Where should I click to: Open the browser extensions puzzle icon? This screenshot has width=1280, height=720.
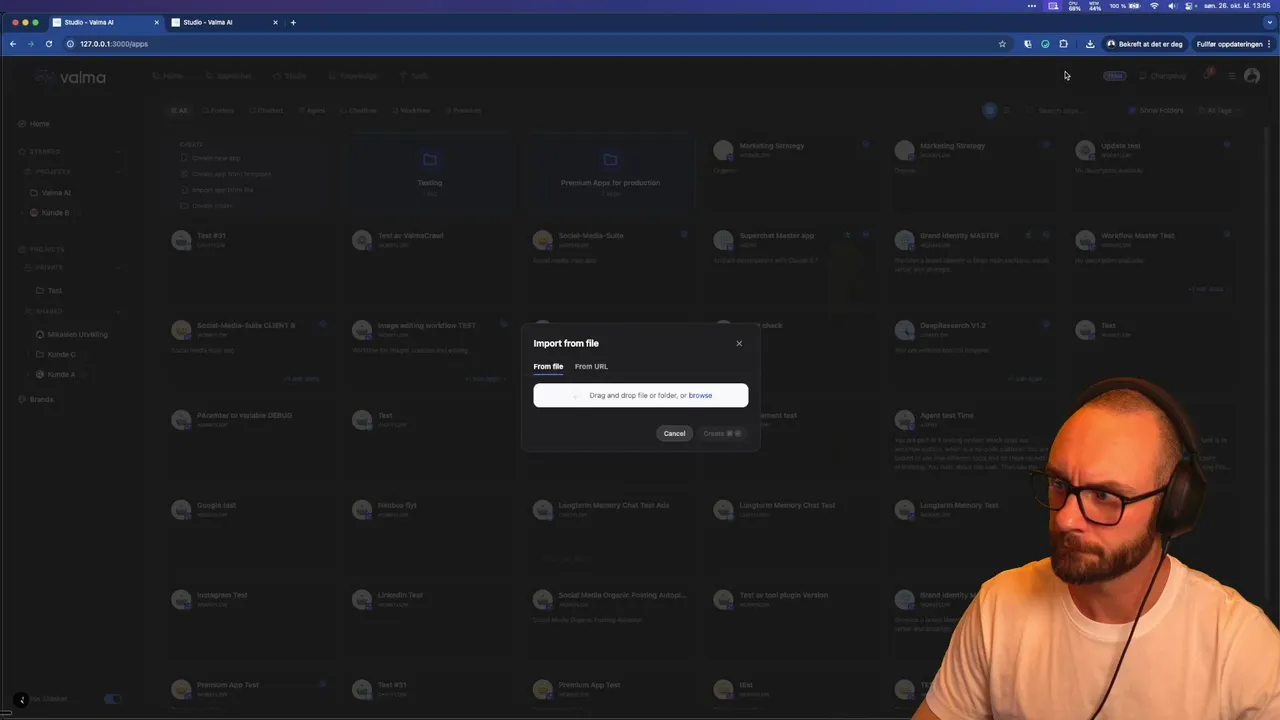1063,44
